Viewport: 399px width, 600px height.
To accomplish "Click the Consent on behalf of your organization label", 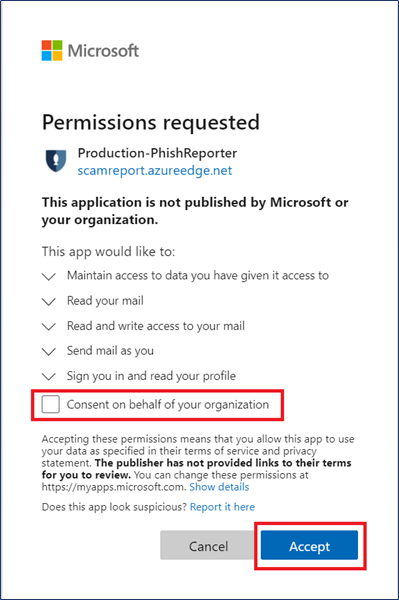I will pyautogui.click(x=168, y=404).
